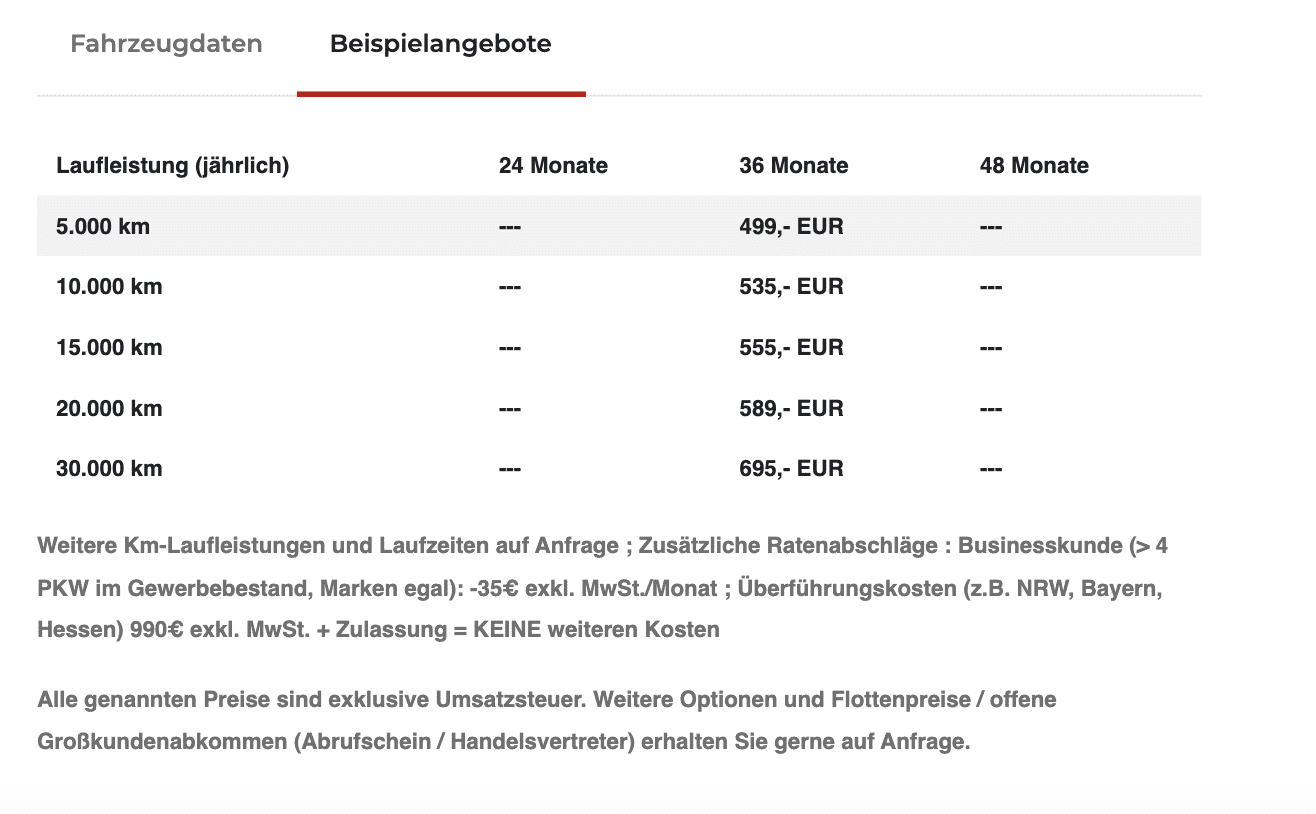The image size is (1316, 814).
Task: Click the Laufleistung (jährlich) column header
Action: 173,166
